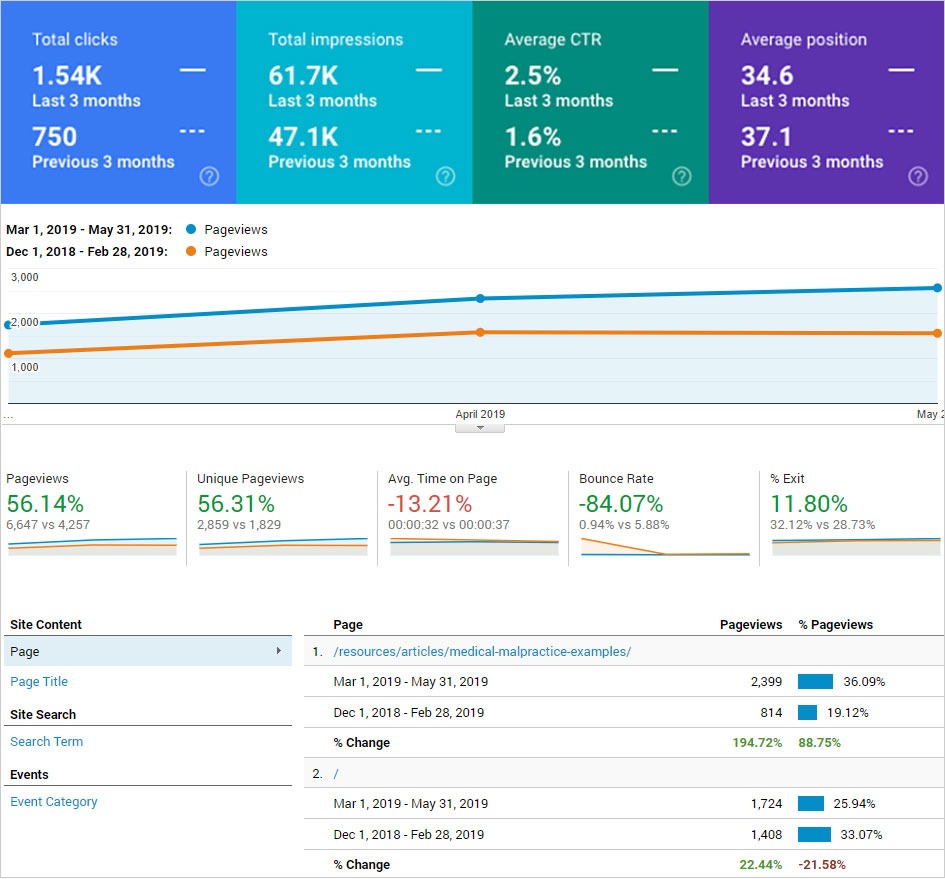The height and width of the screenshot is (879, 945).
Task: Open the root '/' page link
Action: click(336, 773)
